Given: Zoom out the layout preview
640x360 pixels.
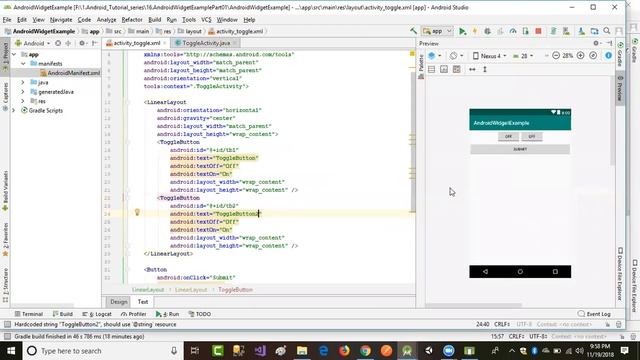Looking at the screenshot, I should pyautogui.click(x=556, y=56).
